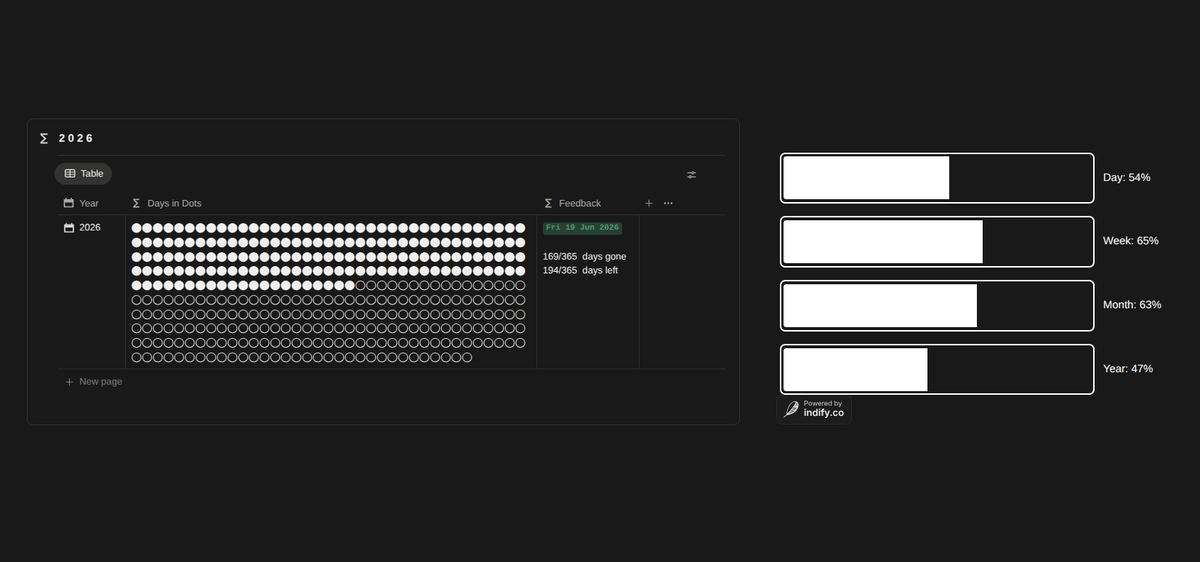
Task: Click the calendar icon in Year header
Action: pyautogui.click(x=69, y=203)
